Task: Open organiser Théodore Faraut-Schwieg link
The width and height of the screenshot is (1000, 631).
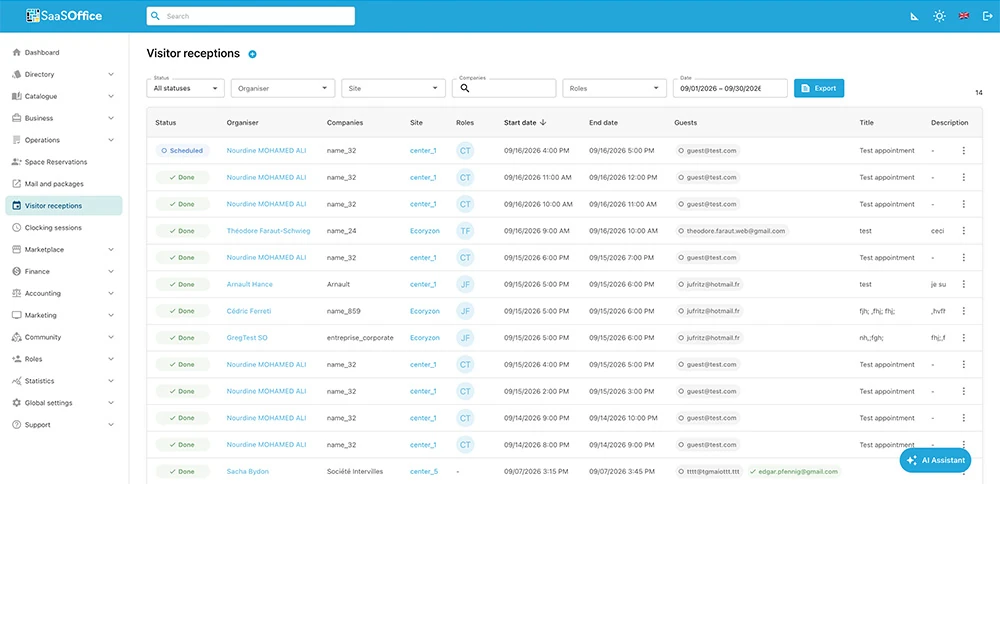Action: (x=268, y=231)
